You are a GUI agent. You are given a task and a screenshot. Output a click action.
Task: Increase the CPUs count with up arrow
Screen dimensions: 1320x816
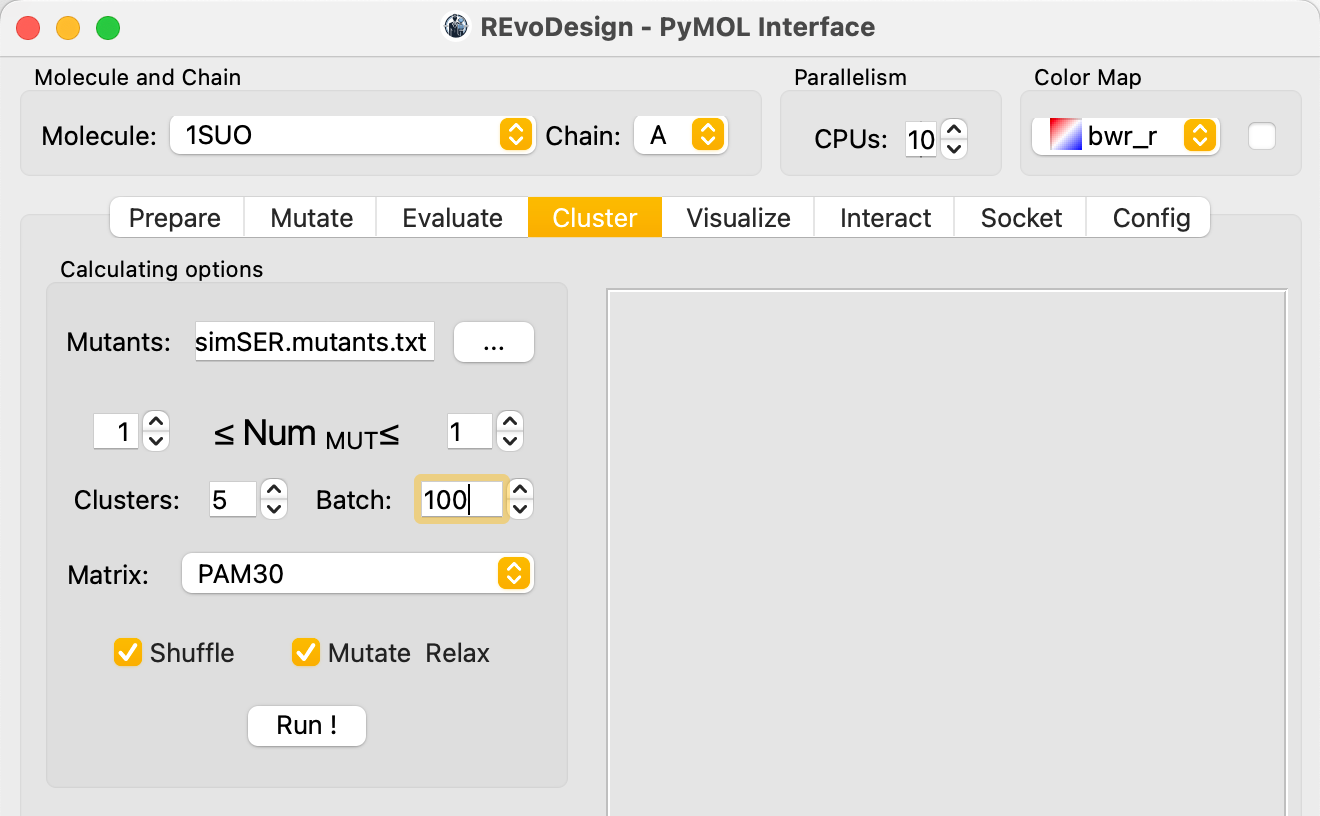(x=954, y=129)
